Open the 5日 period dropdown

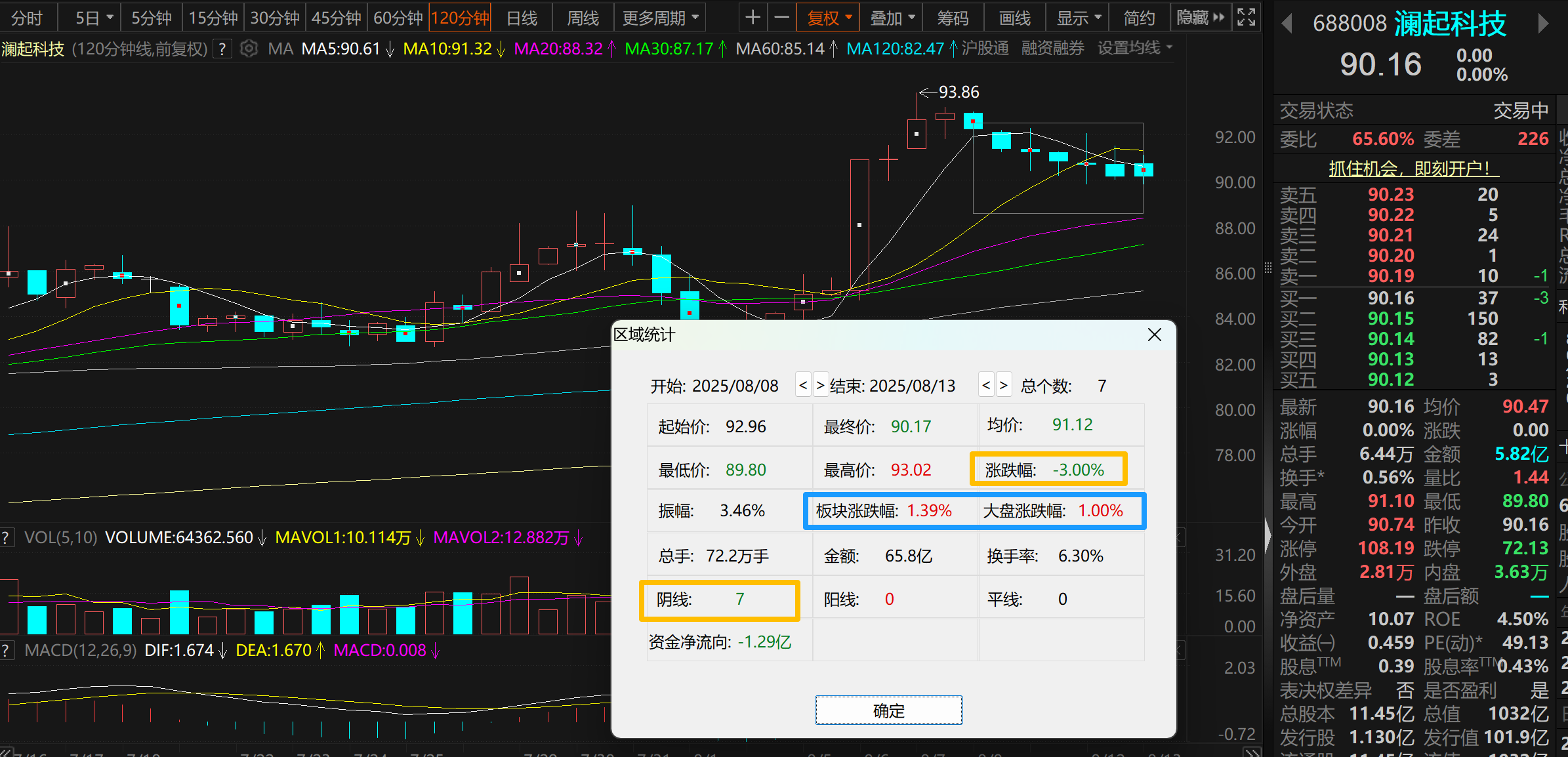(94, 18)
